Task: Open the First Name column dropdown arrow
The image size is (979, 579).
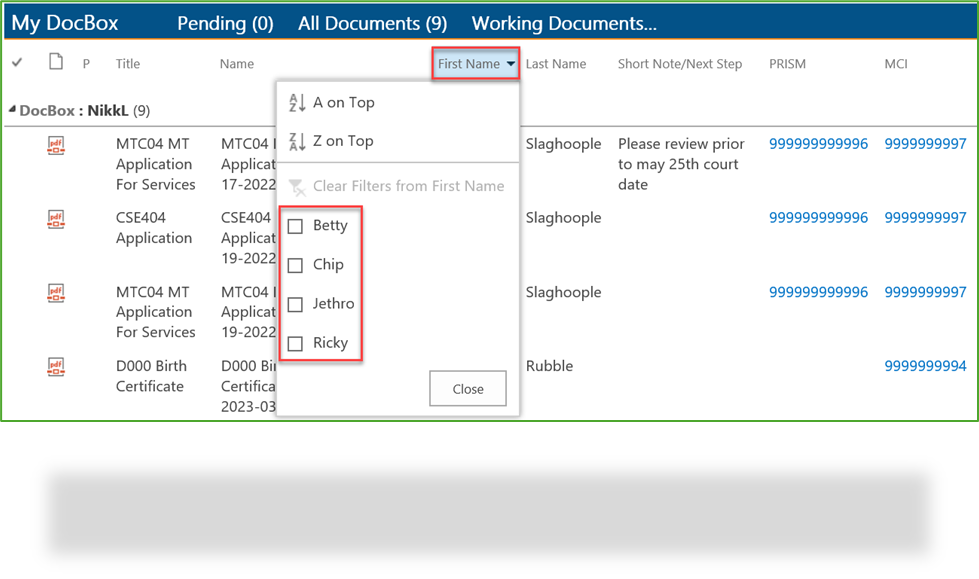Action: pos(511,63)
